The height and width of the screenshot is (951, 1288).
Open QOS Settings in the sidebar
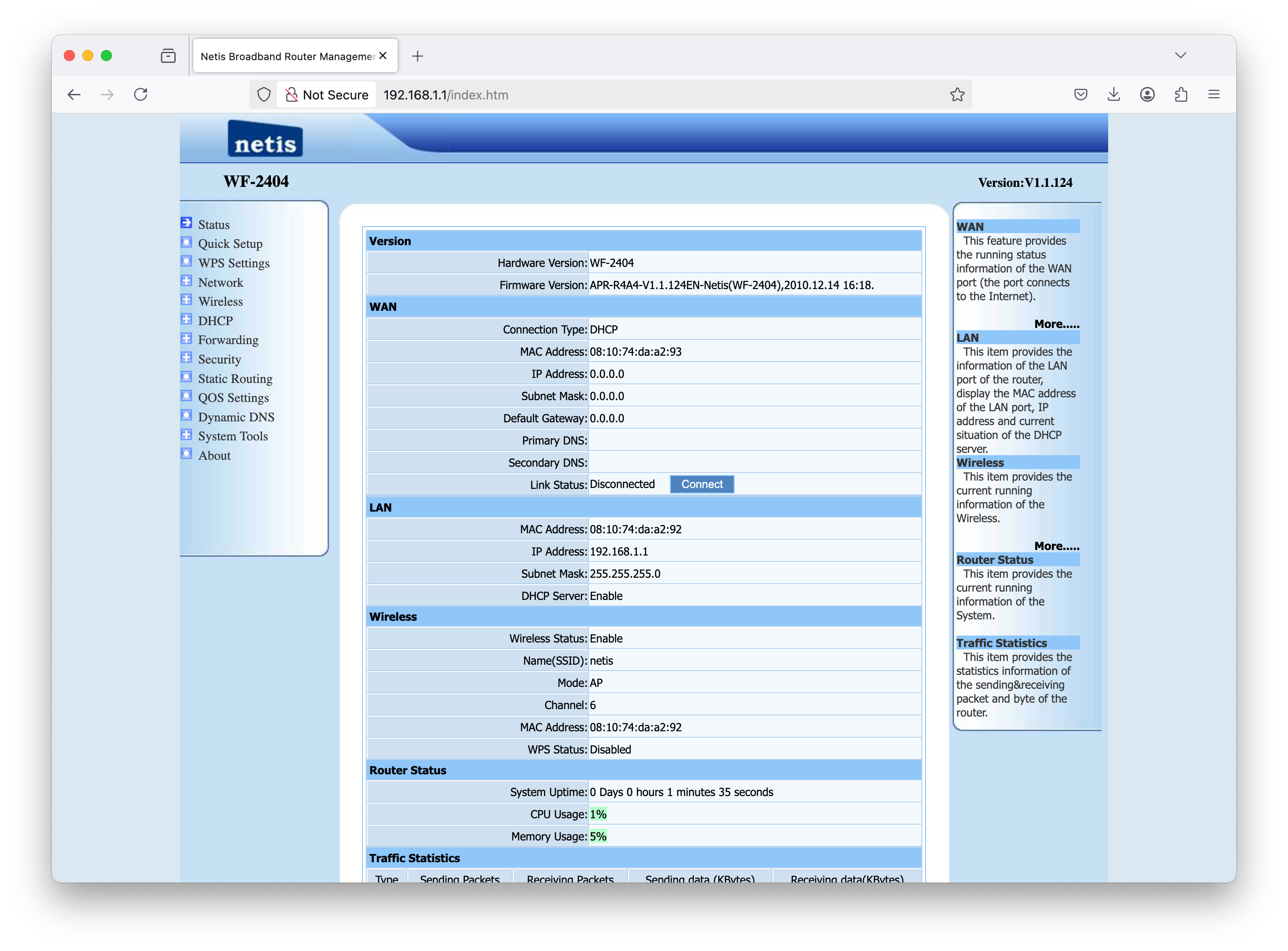pyautogui.click(x=233, y=398)
